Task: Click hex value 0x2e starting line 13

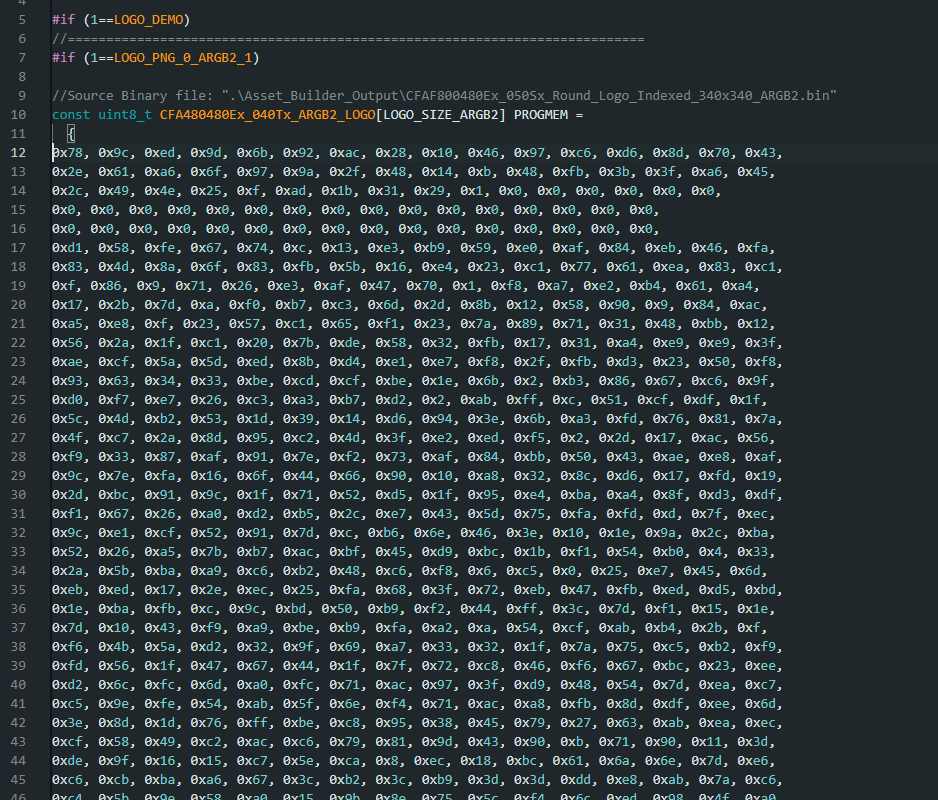Action: click(68, 172)
